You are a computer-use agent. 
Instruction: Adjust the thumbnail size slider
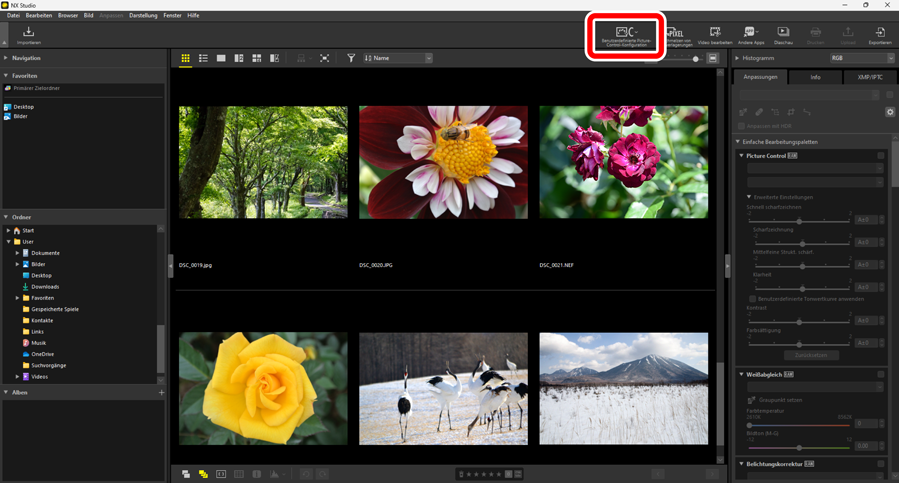[x=696, y=59]
